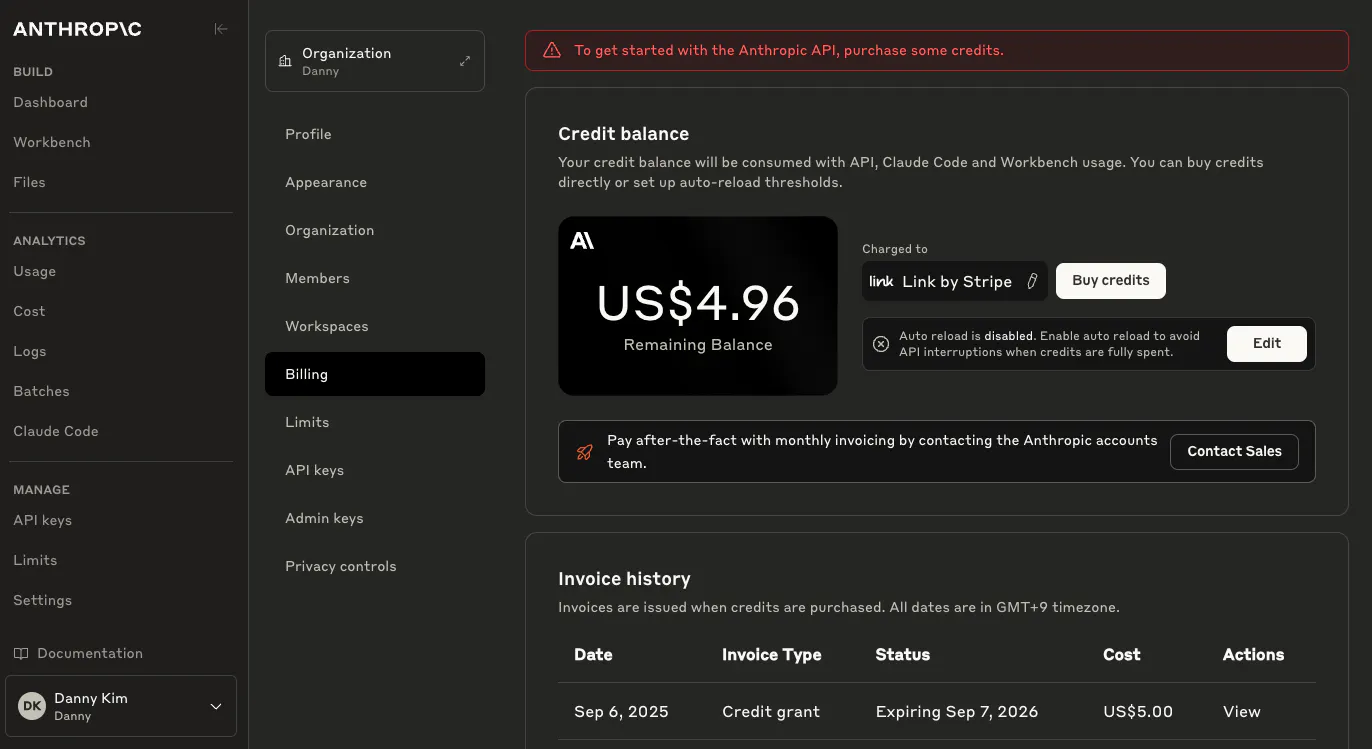Click the DK user avatar

coord(32,706)
